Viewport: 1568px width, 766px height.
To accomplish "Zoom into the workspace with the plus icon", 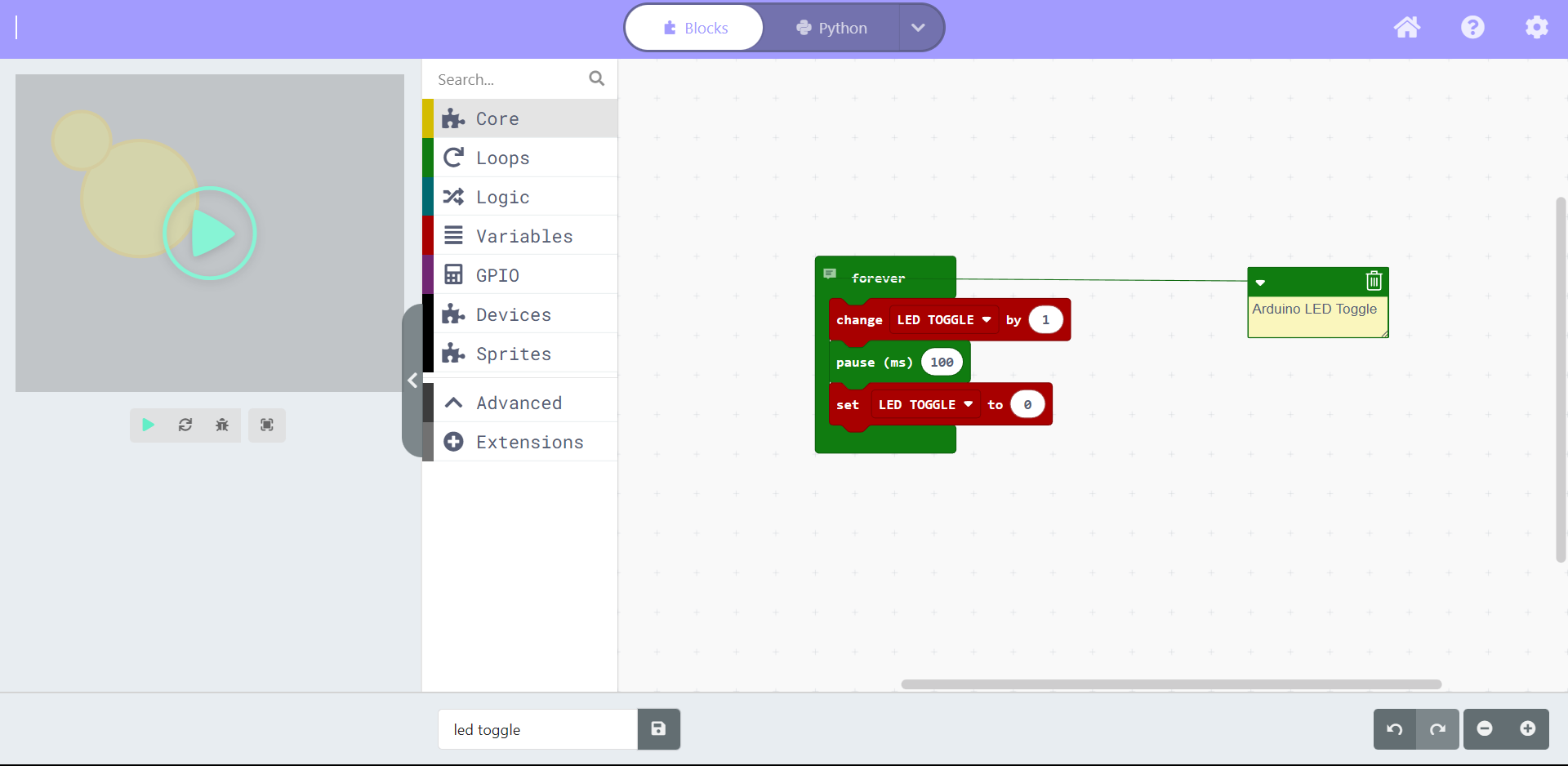I will pos(1529,729).
